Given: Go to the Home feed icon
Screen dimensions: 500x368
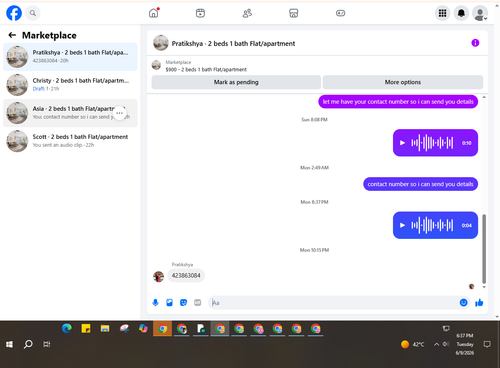Looking at the screenshot, I should click(x=154, y=13).
